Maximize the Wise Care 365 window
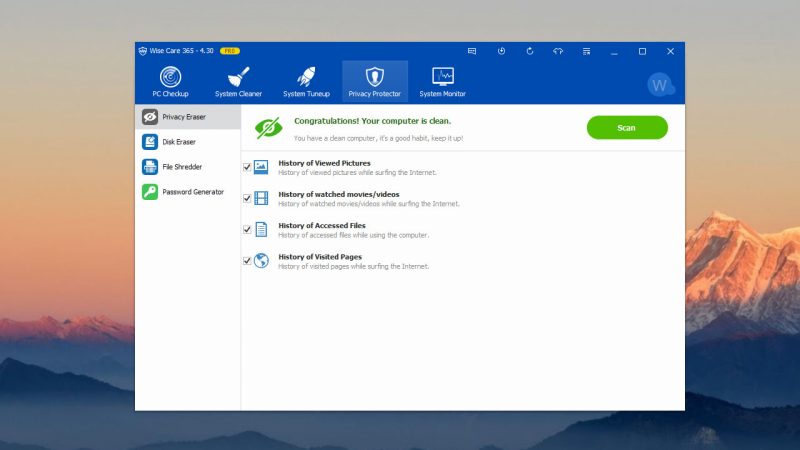Image resolution: width=800 pixels, height=450 pixels. click(642, 51)
